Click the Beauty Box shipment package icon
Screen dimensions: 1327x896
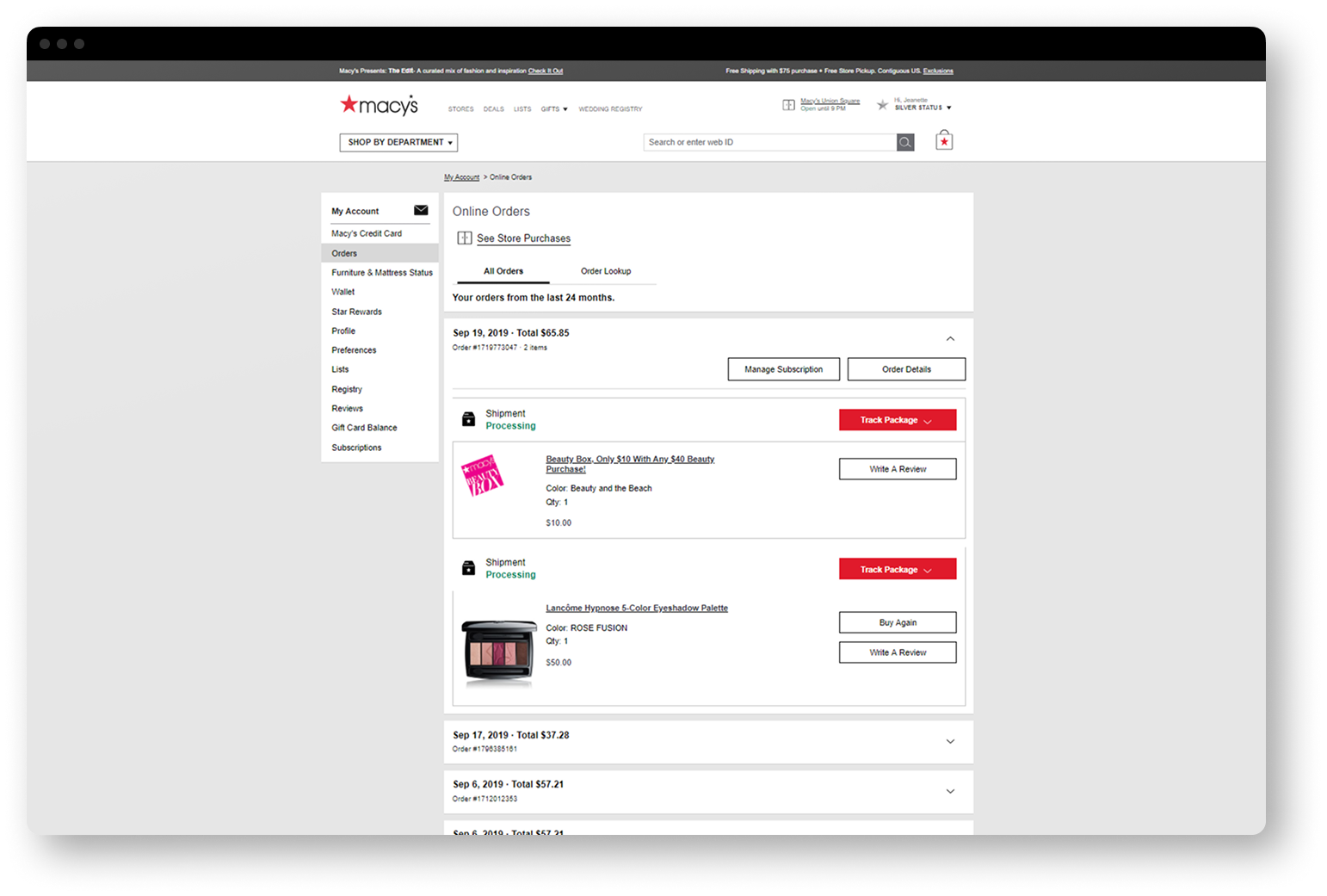(x=469, y=419)
